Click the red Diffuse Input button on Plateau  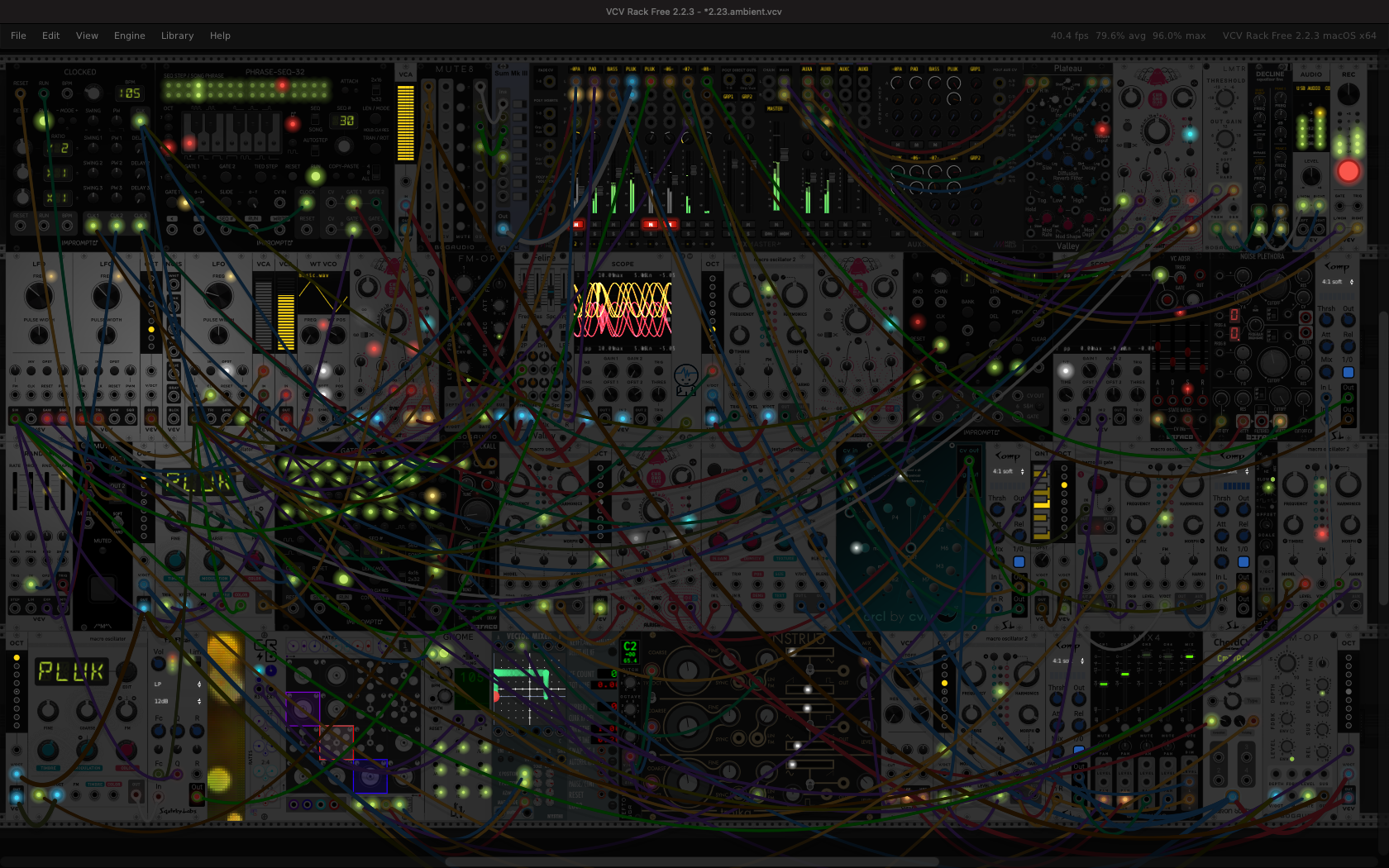point(1101,130)
